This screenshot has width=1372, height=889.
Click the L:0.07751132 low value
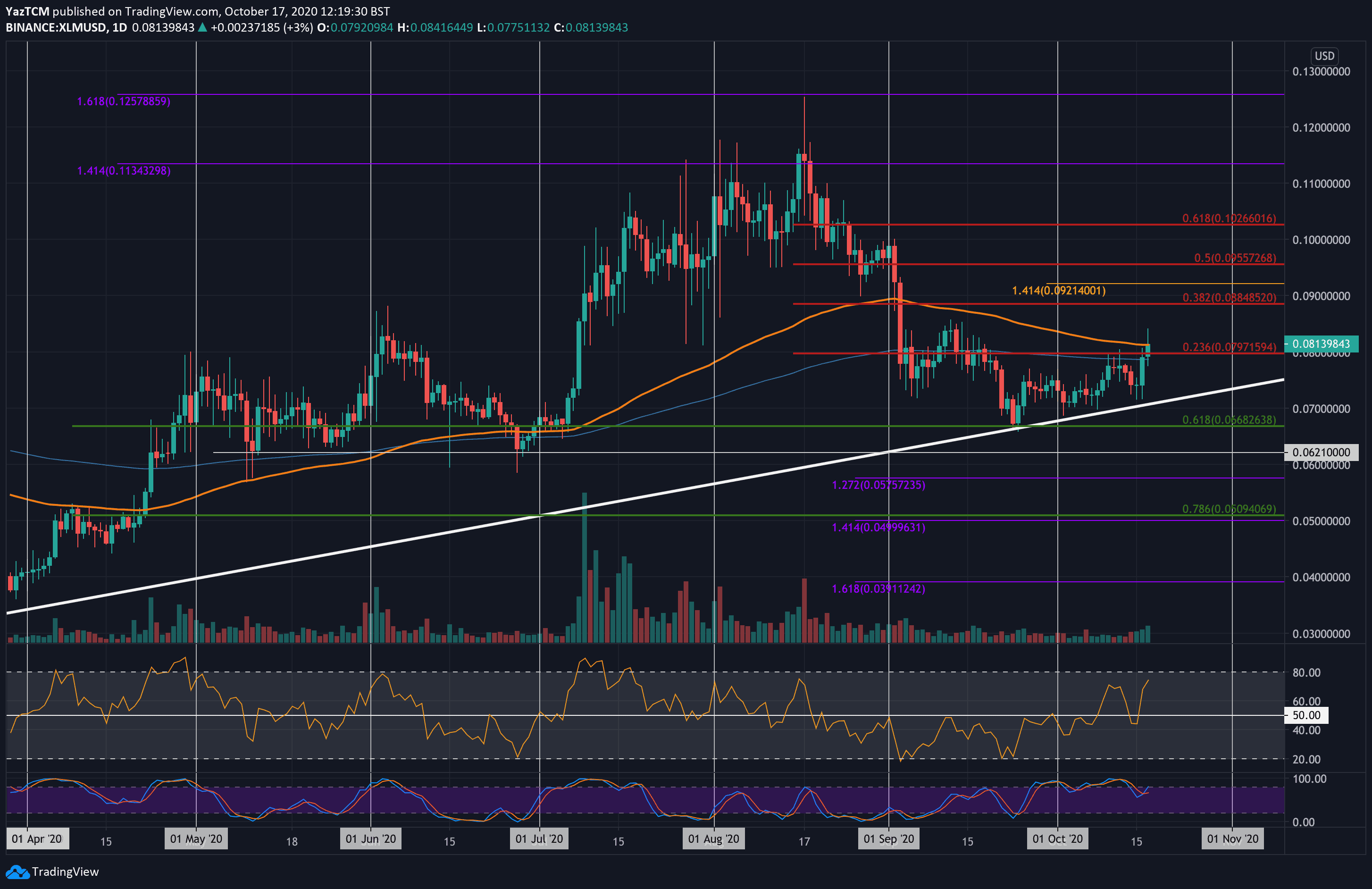tap(513, 28)
